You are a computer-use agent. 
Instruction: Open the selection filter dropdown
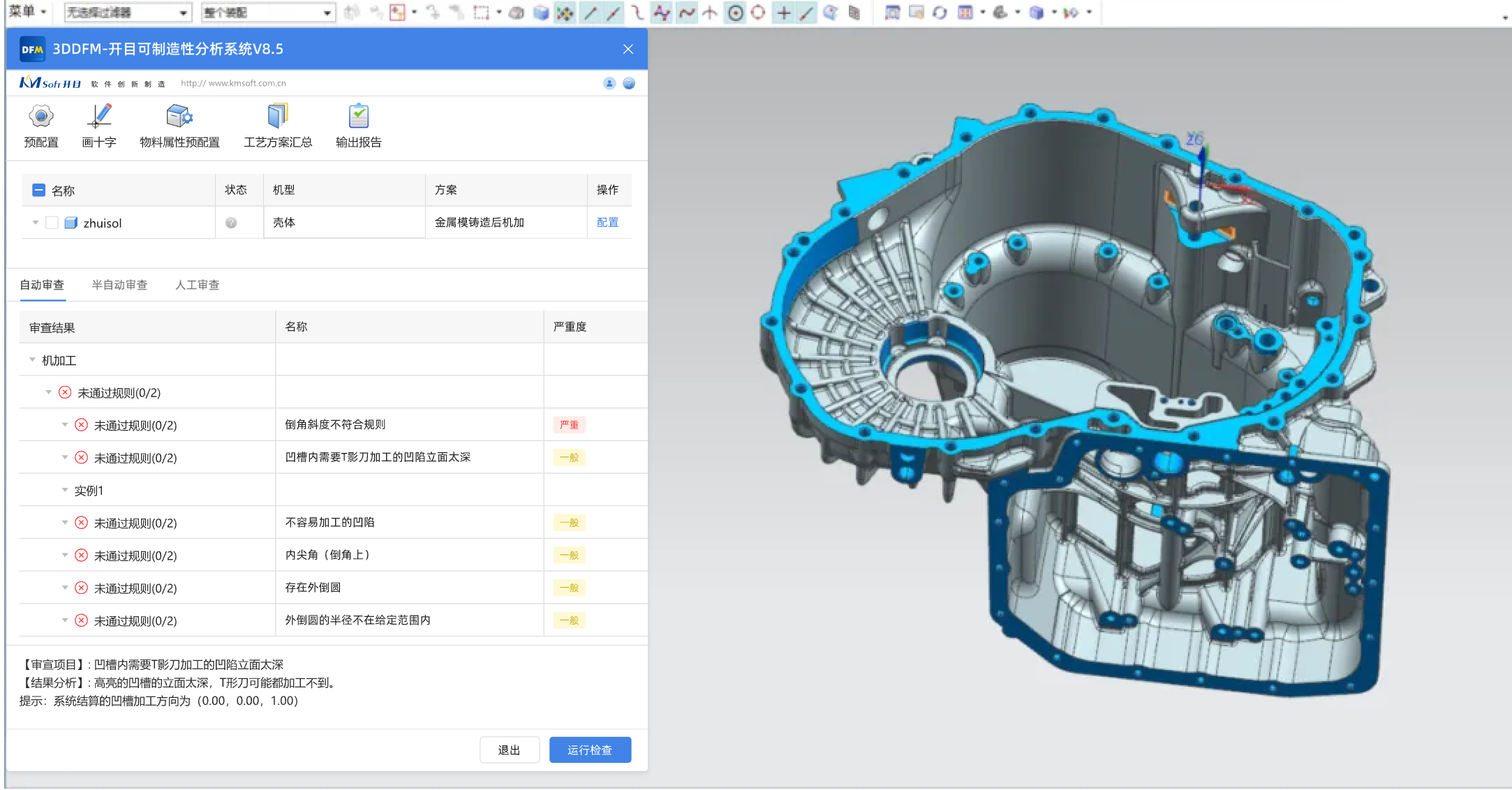tap(183, 13)
